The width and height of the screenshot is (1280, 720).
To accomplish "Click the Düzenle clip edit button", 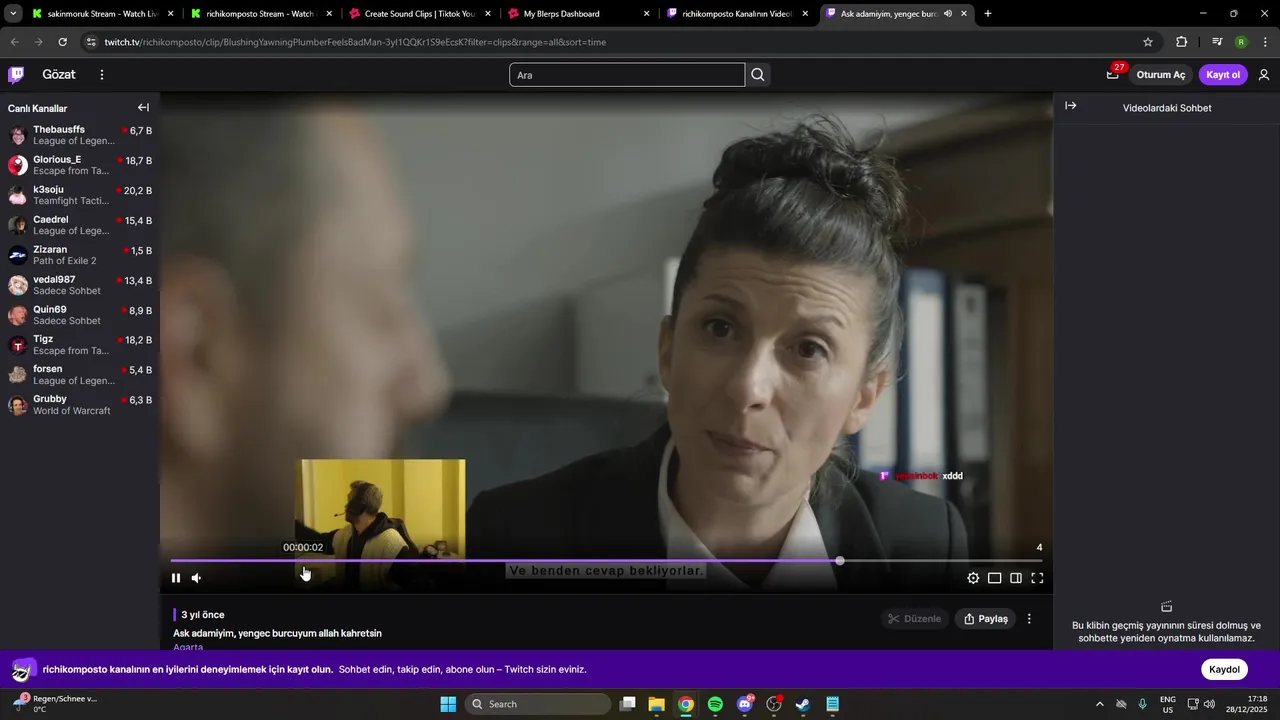I will (914, 619).
